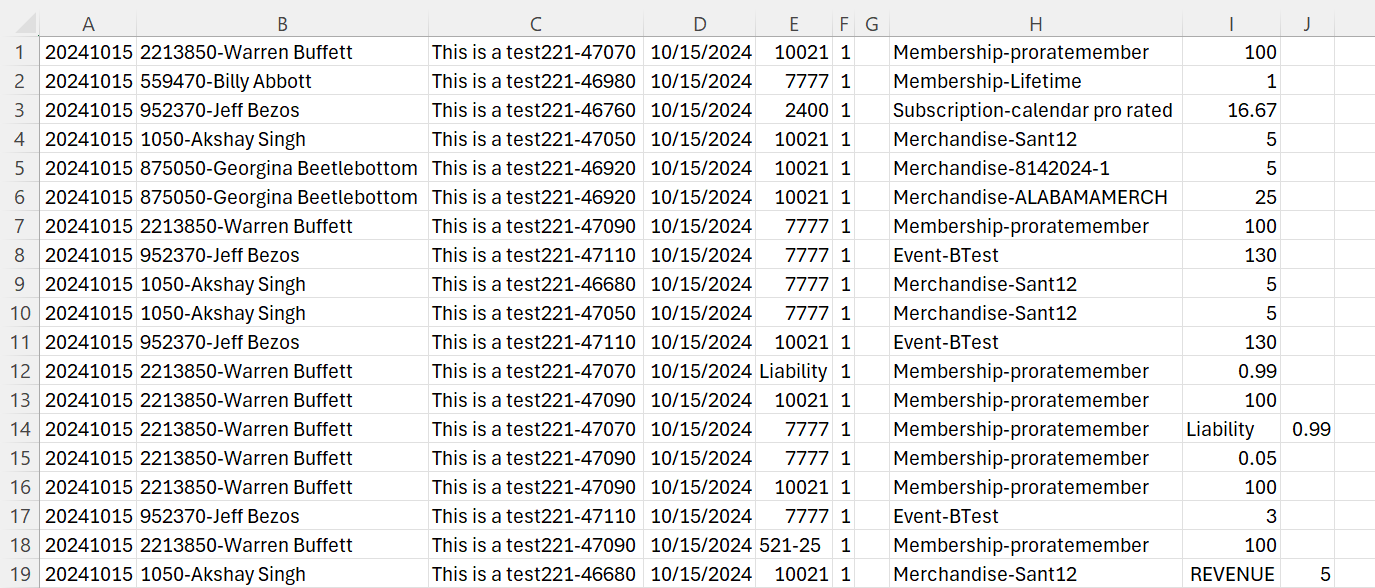Click the Liability cell in column I
1375x588 pixels.
pos(1231,429)
